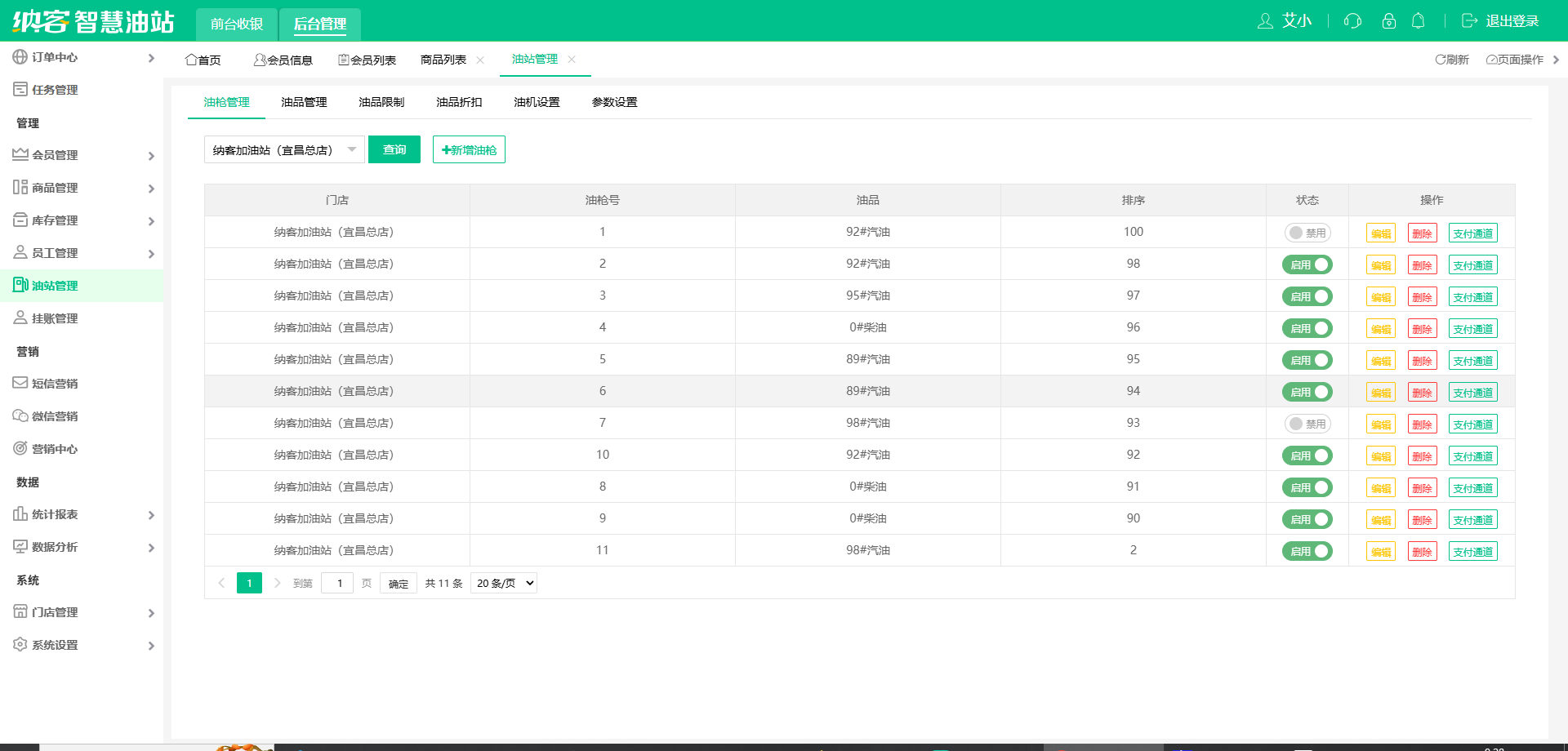Click 微信营销 chat icon

coord(20,415)
